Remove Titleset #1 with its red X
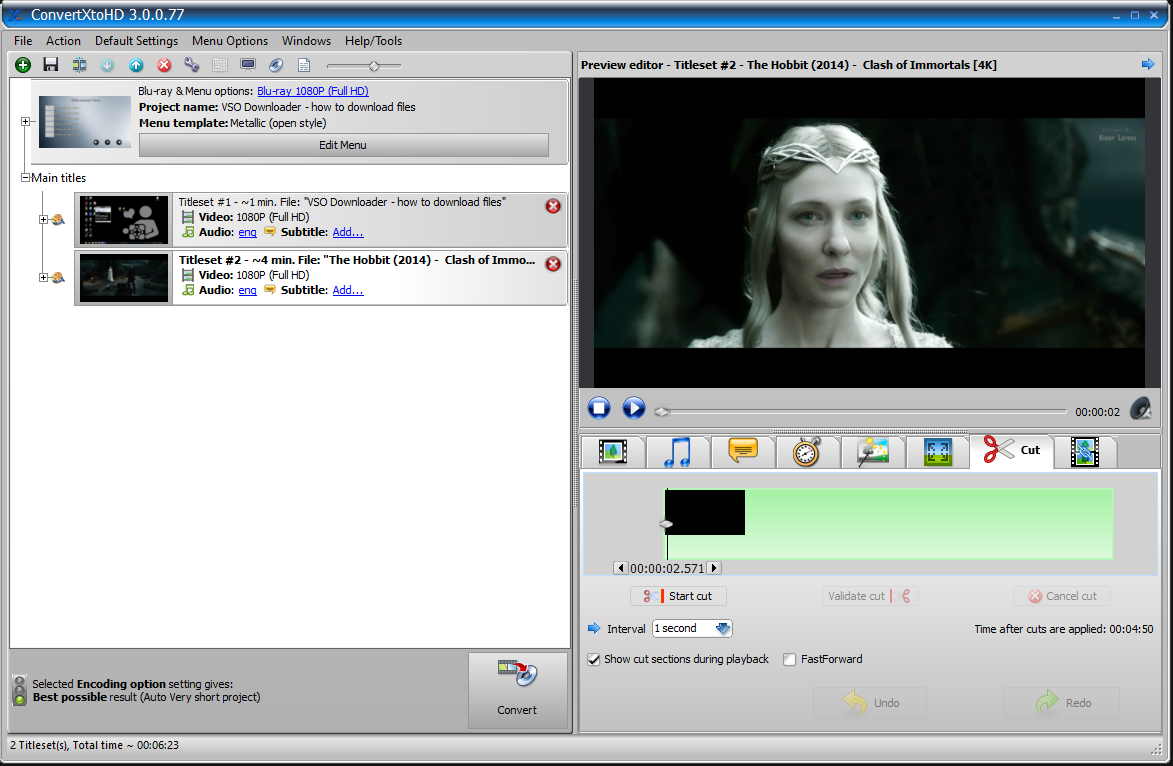Screen dimensions: 1173x766 [553, 206]
